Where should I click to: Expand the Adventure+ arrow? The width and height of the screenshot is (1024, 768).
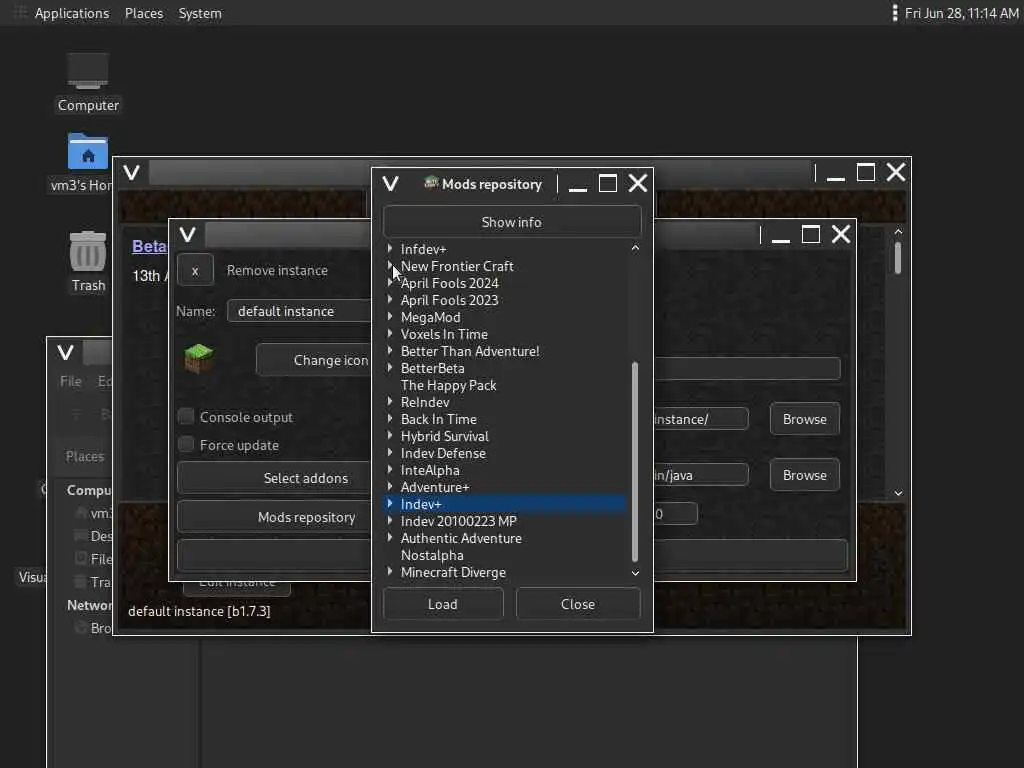pyautogui.click(x=390, y=487)
